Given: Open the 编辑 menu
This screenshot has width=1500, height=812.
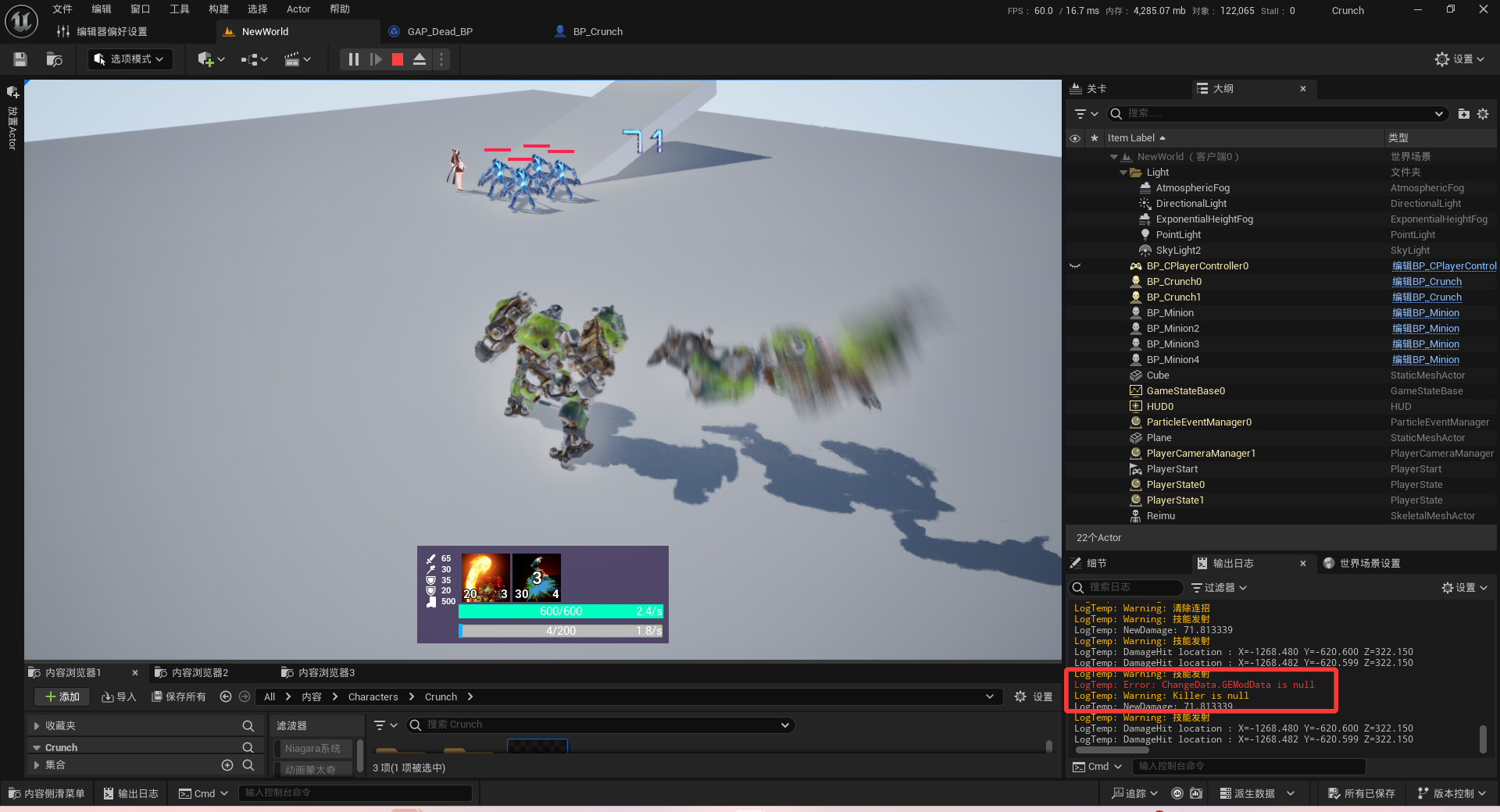Looking at the screenshot, I should point(102,9).
